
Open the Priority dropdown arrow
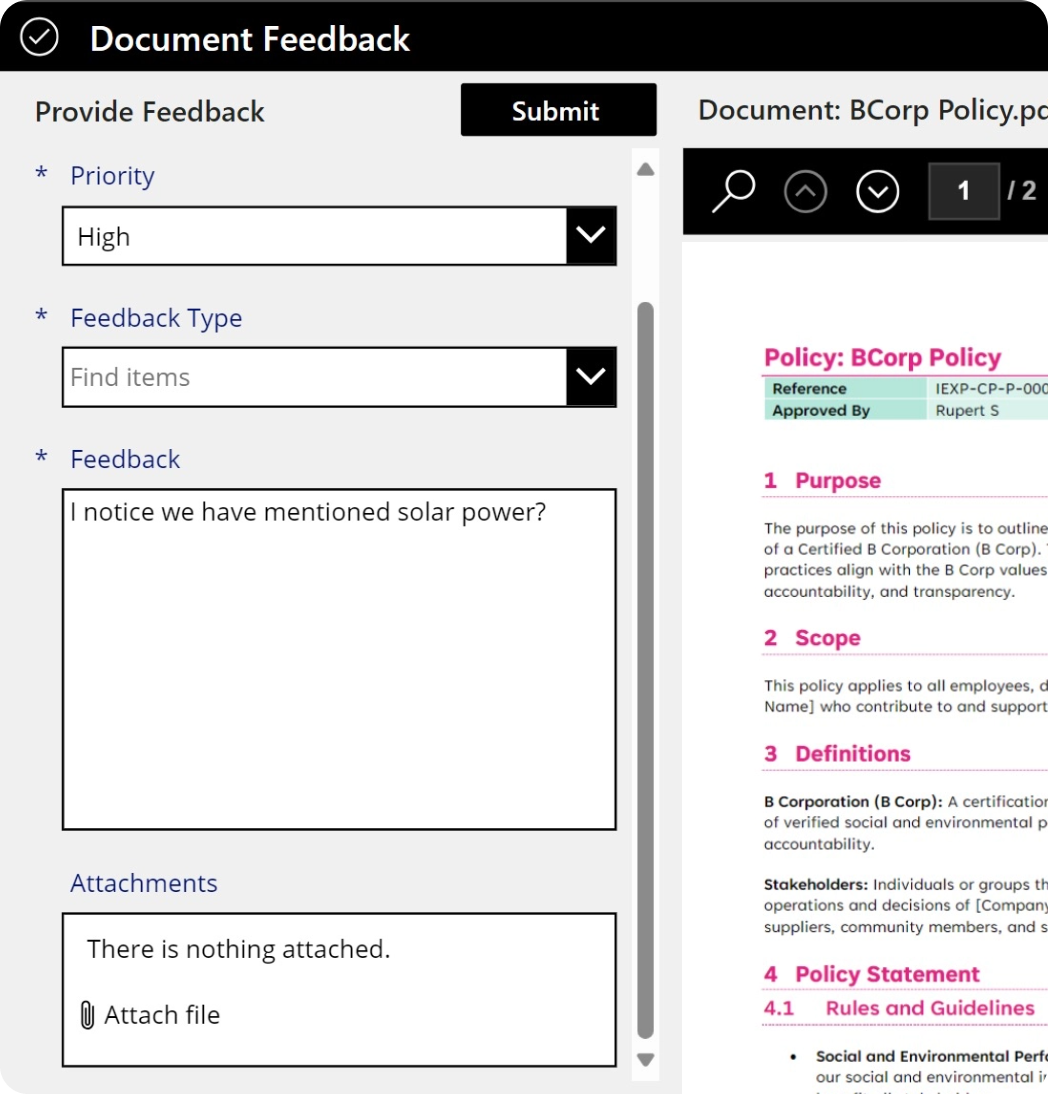591,236
